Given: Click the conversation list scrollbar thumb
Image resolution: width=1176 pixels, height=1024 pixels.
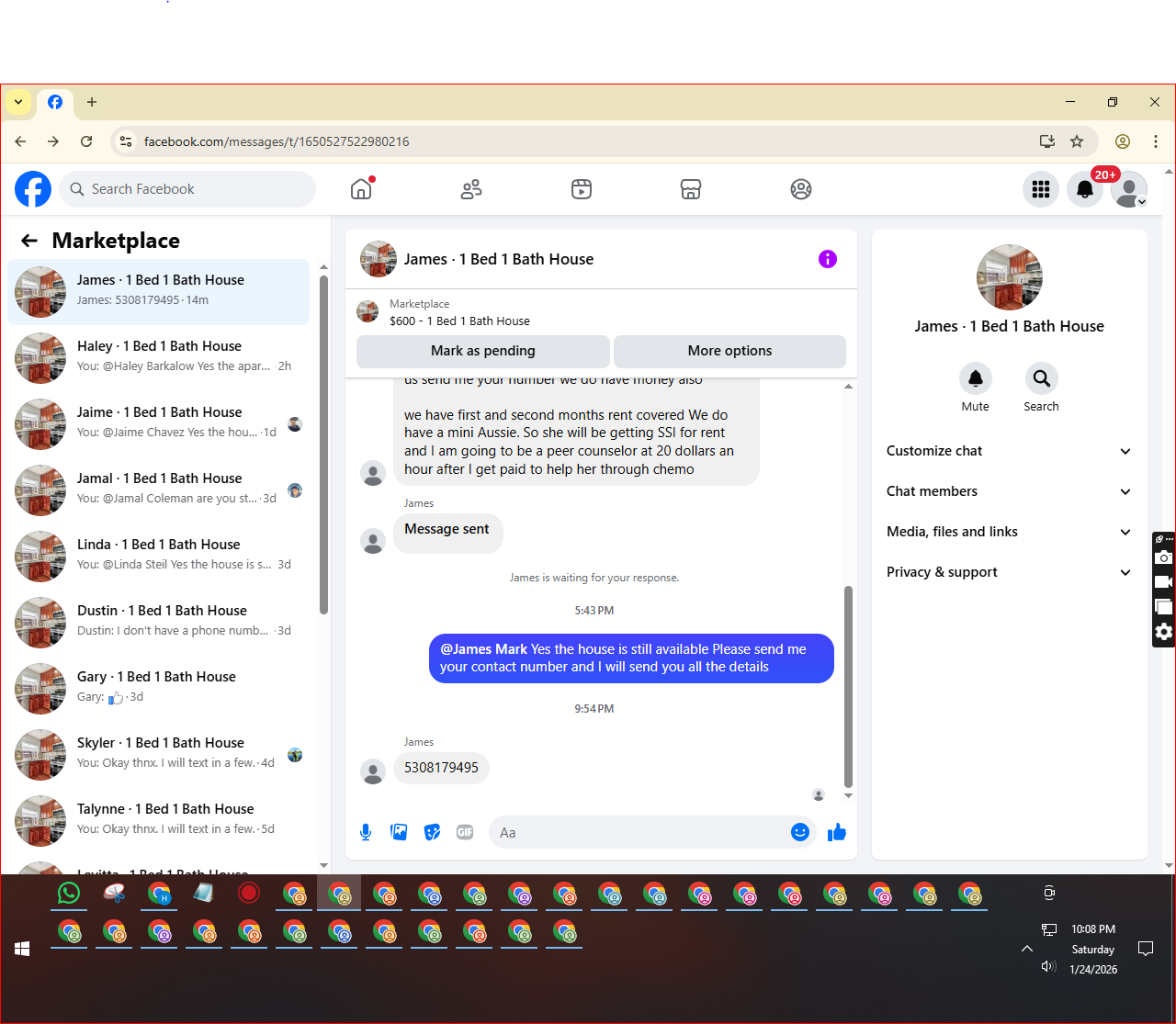Looking at the screenshot, I should tap(323, 444).
